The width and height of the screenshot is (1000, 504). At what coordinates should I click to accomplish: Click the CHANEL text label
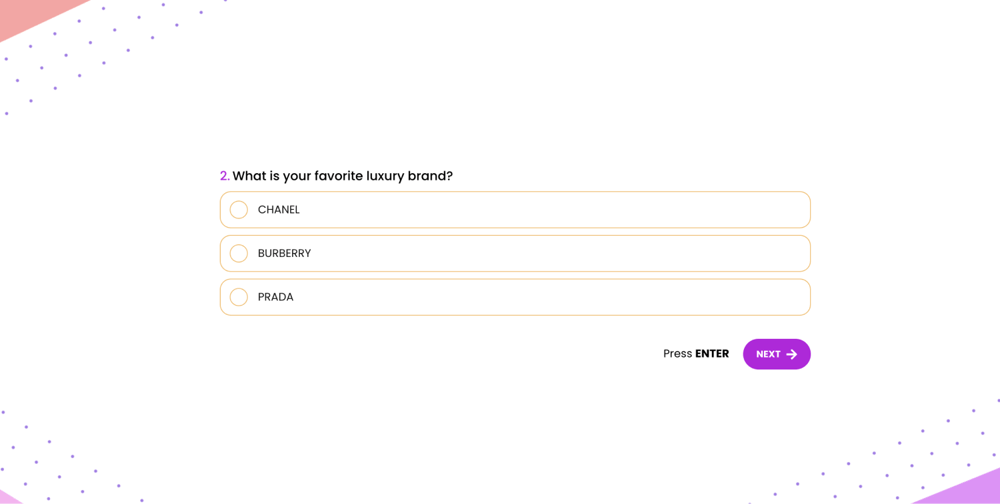(279, 210)
